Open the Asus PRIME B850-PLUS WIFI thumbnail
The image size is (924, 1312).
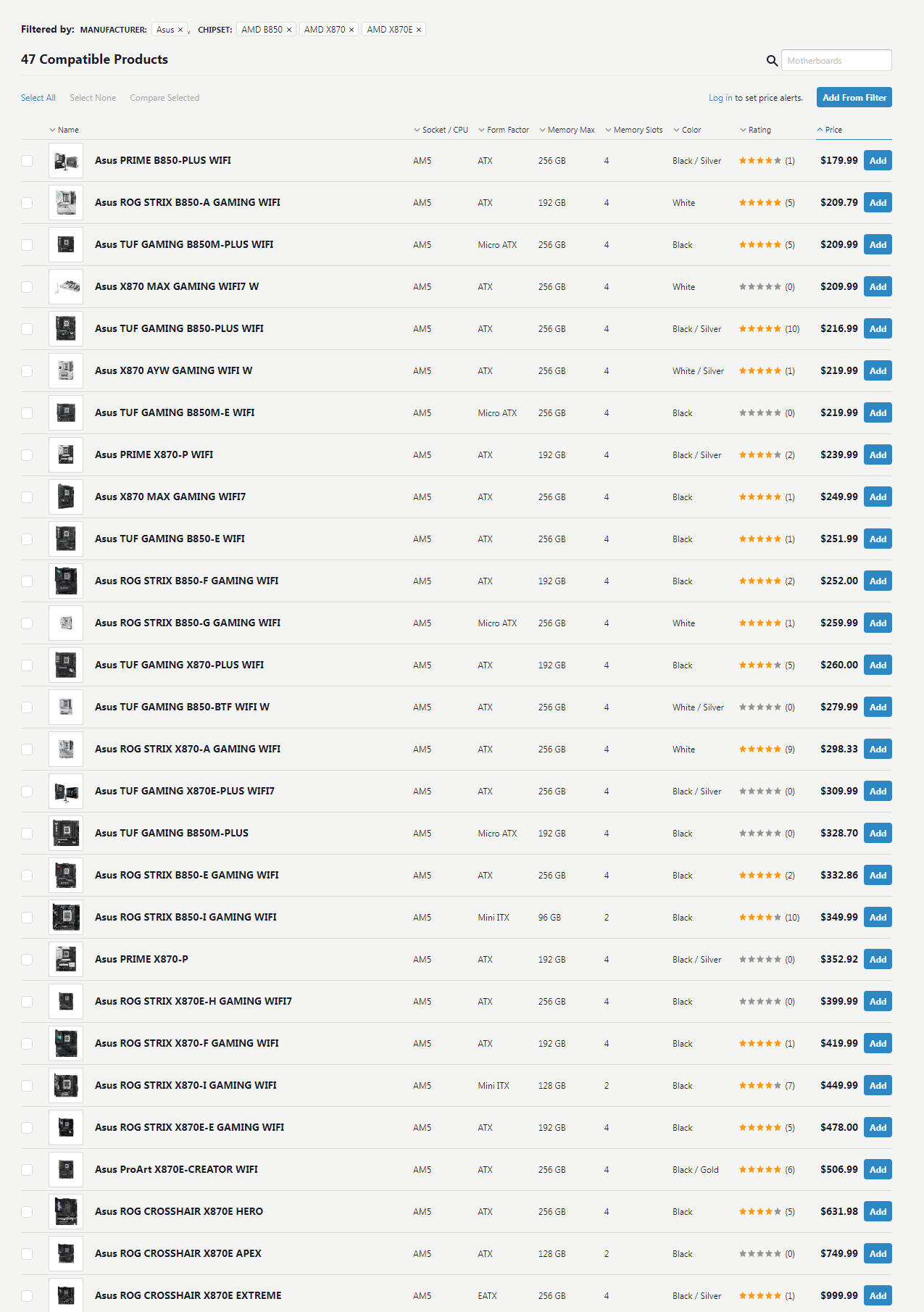pyautogui.click(x=66, y=161)
